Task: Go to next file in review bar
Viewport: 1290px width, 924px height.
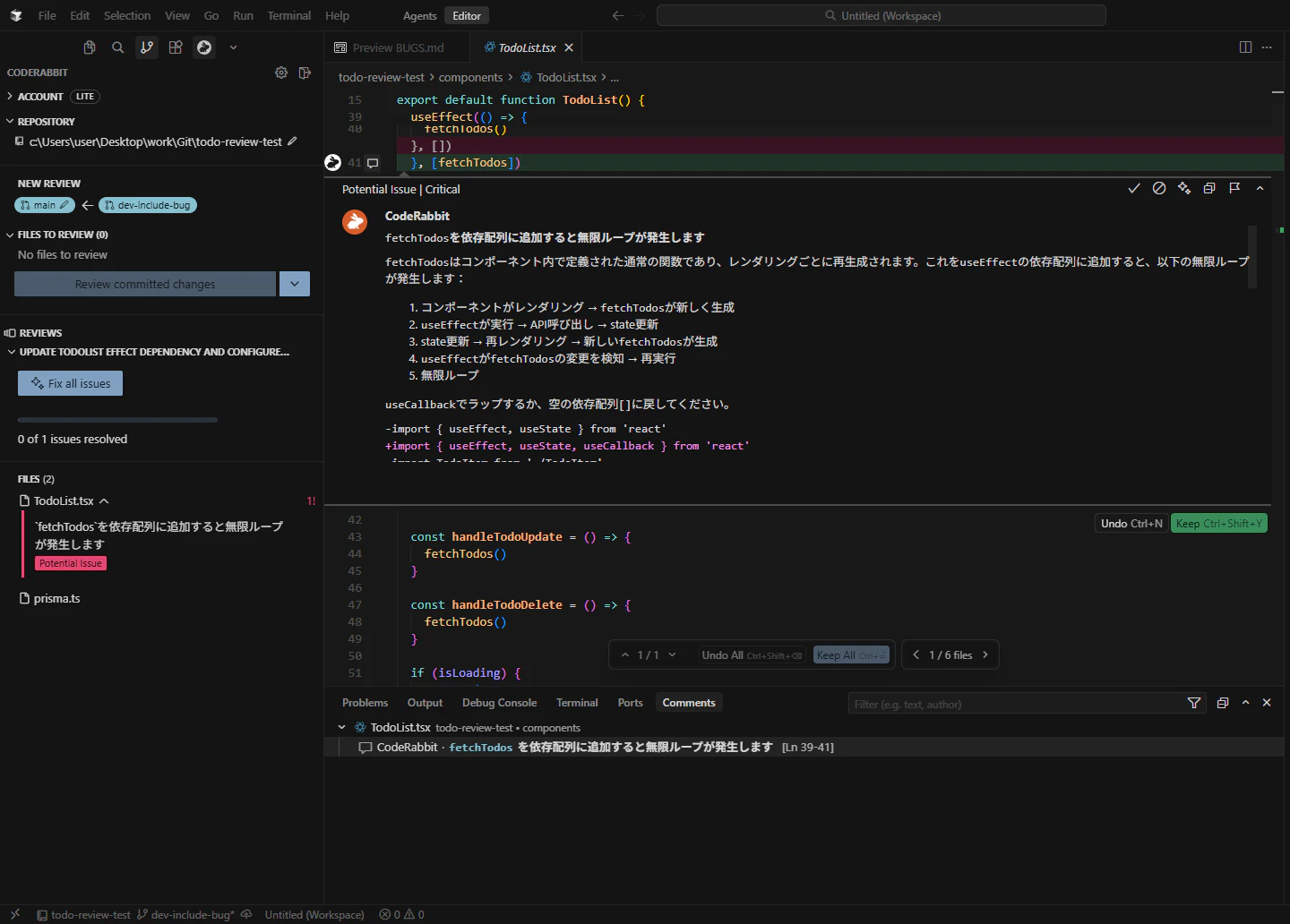Action: (x=985, y=654)
